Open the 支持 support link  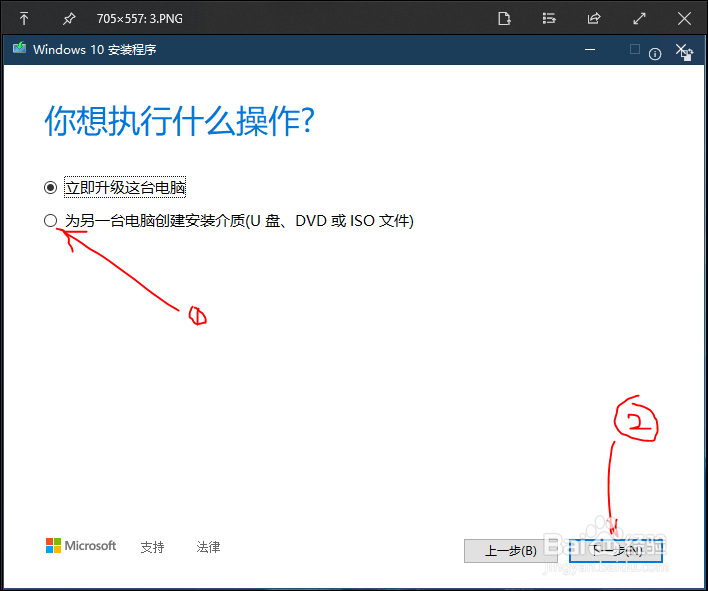coord(152,547)
